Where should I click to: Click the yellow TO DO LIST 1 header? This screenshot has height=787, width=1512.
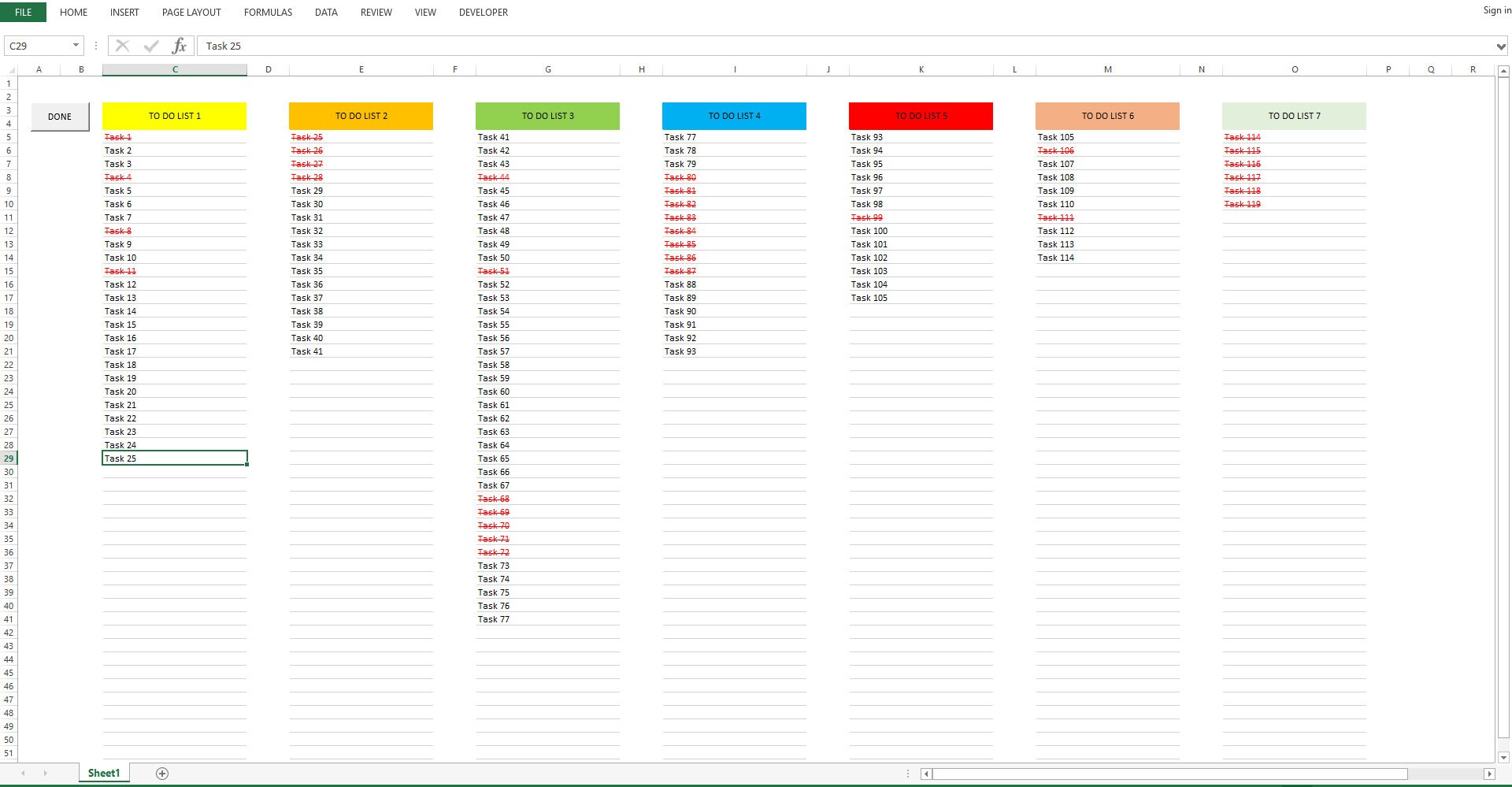tap(174, 116)
